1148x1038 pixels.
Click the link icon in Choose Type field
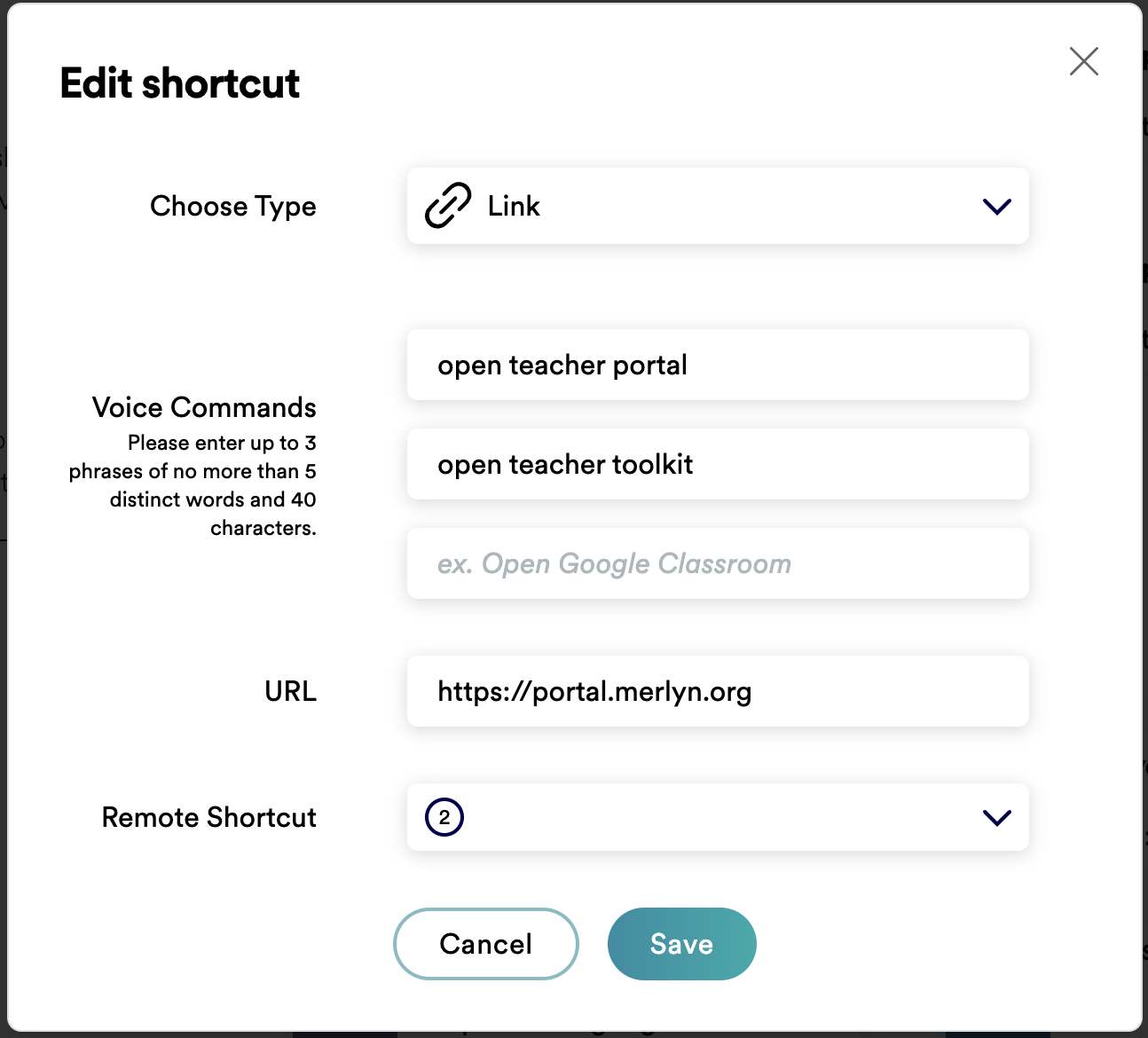447,206
